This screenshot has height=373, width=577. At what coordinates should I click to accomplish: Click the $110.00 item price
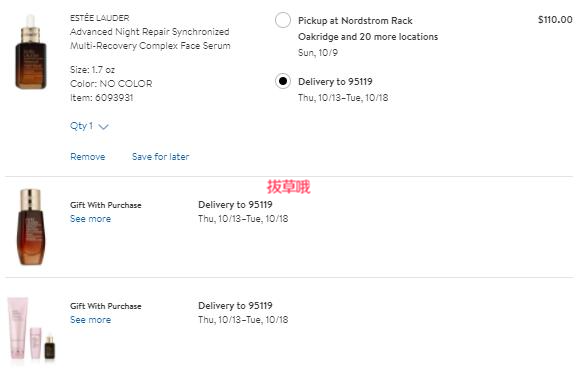[555, 19]
